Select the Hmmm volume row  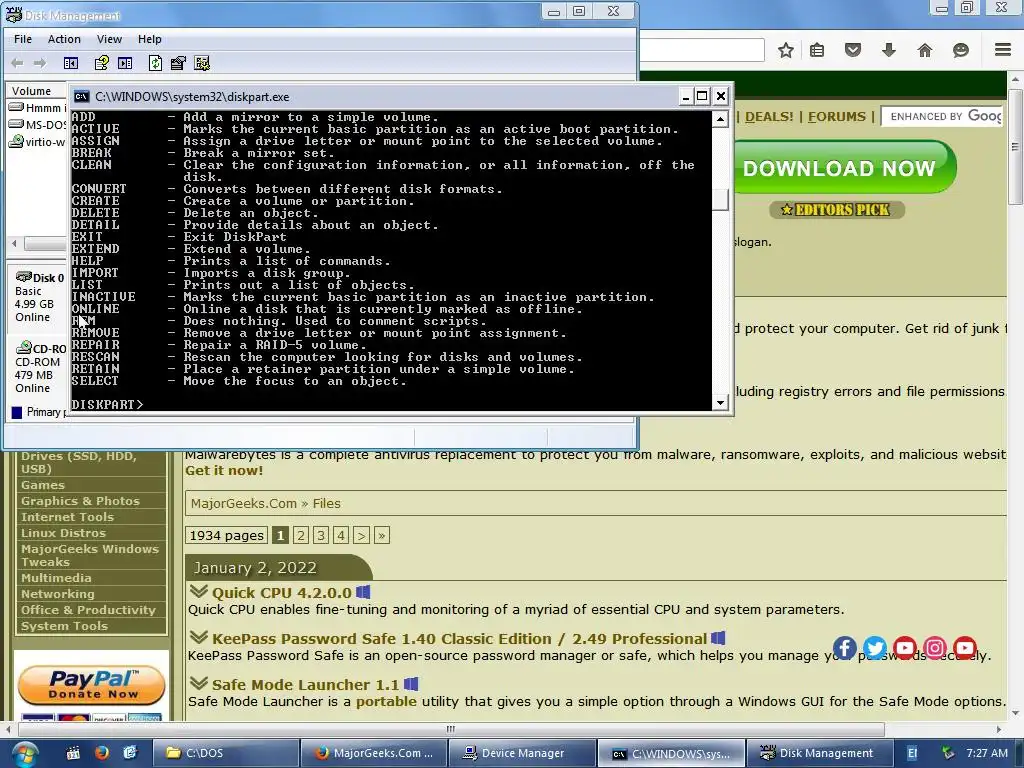coord(37,108)
